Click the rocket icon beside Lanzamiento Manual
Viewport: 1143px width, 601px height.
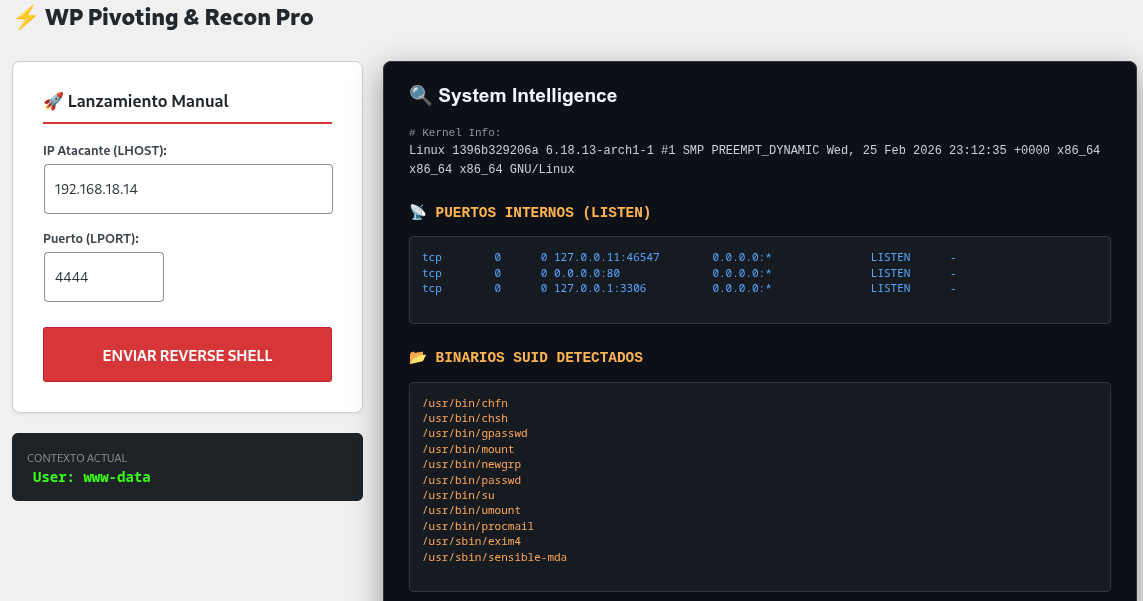point(53,101)
